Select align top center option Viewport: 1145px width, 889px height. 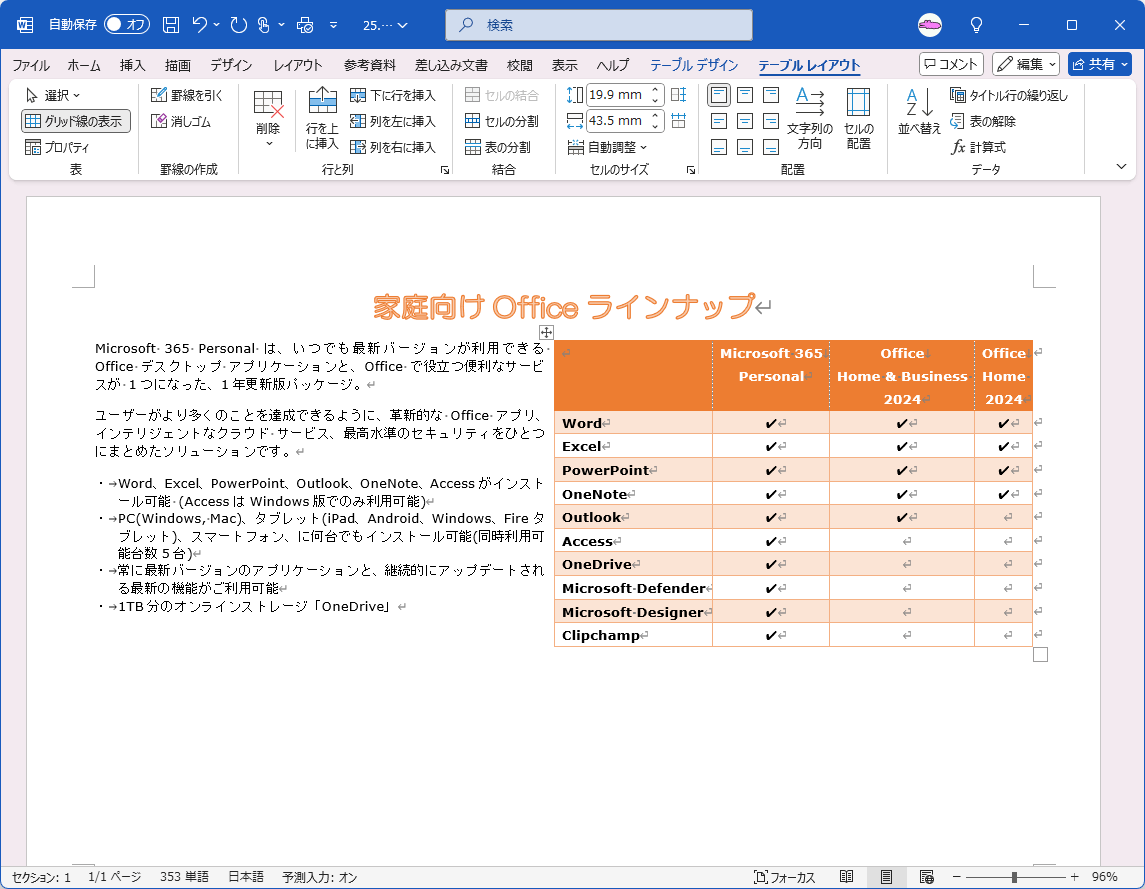click(x=745, y=95)
